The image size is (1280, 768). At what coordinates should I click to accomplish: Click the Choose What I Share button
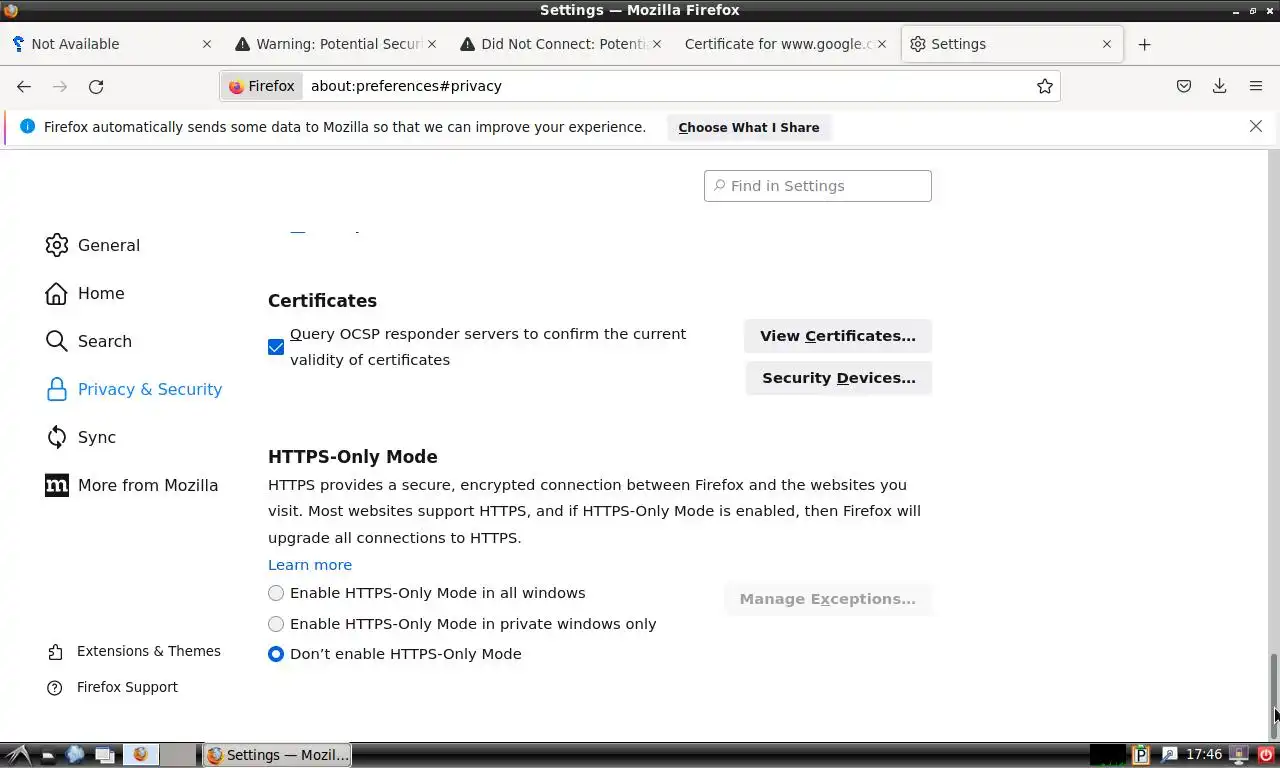tap(749, 127)
